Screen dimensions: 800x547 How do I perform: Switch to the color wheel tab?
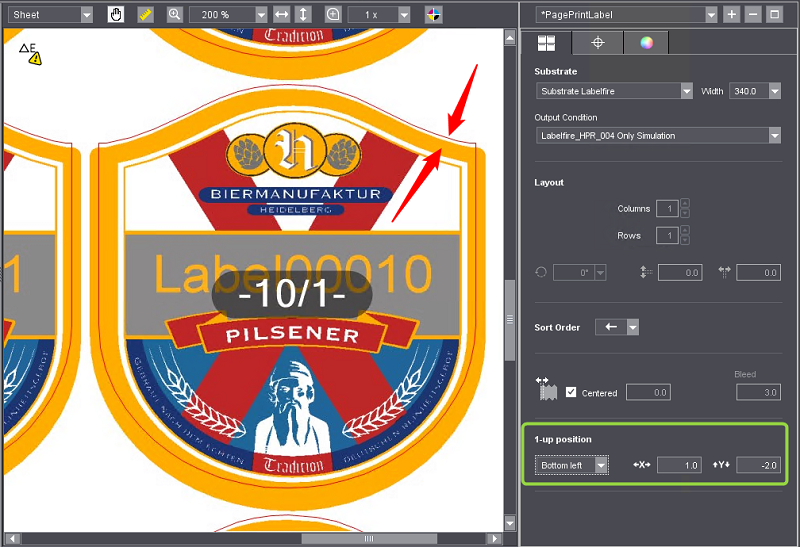pyautogui.click(x=646, y=42)
